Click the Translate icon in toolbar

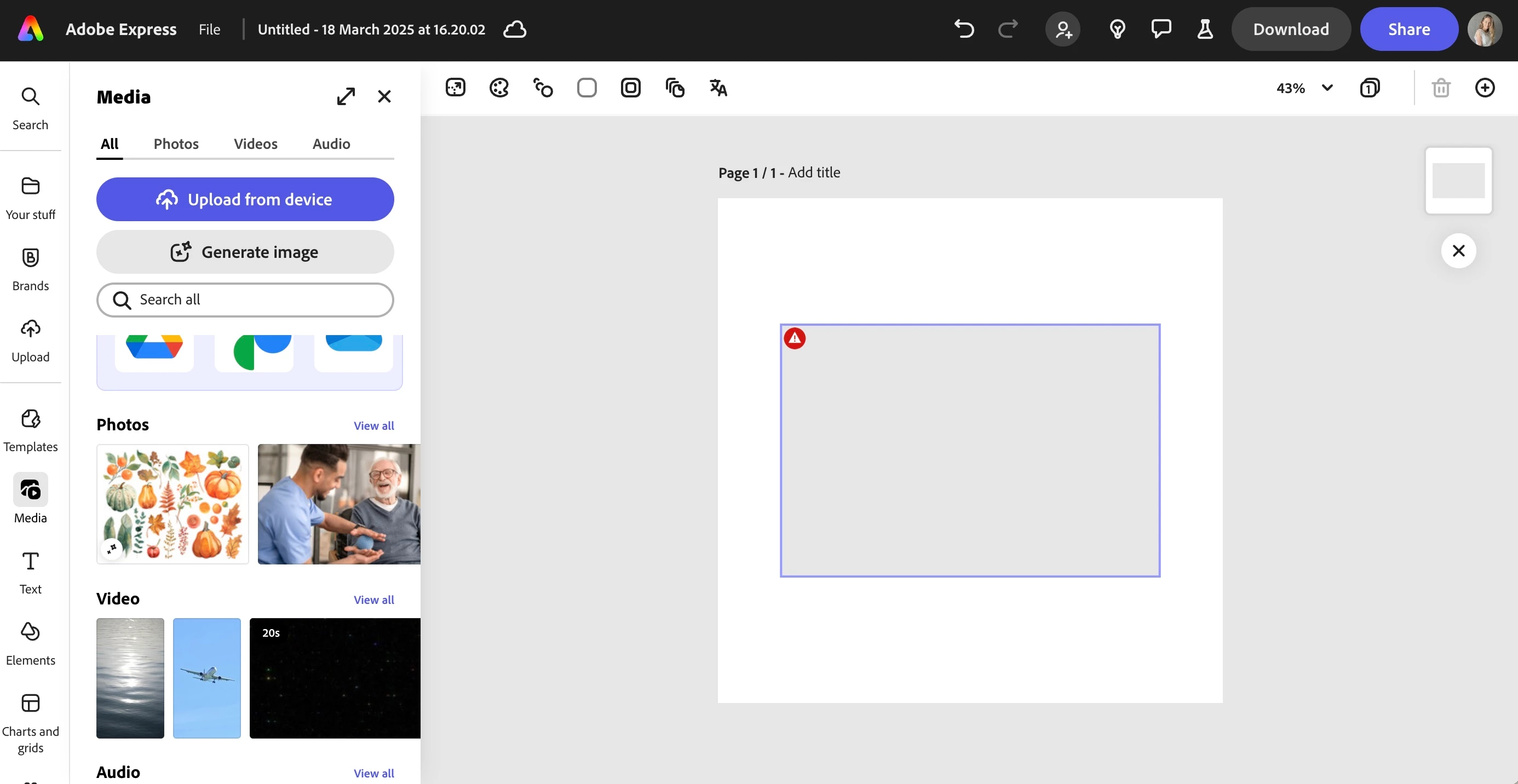(x=718, y=88)
